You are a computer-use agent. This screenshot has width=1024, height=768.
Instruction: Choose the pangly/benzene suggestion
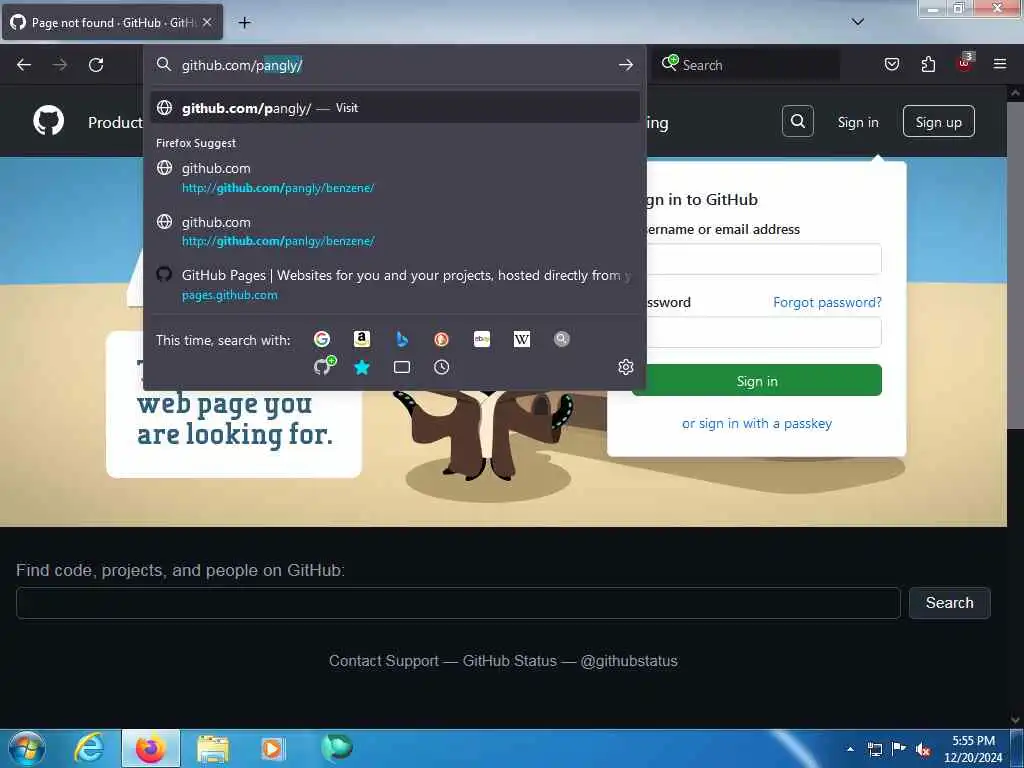[394, 178]
